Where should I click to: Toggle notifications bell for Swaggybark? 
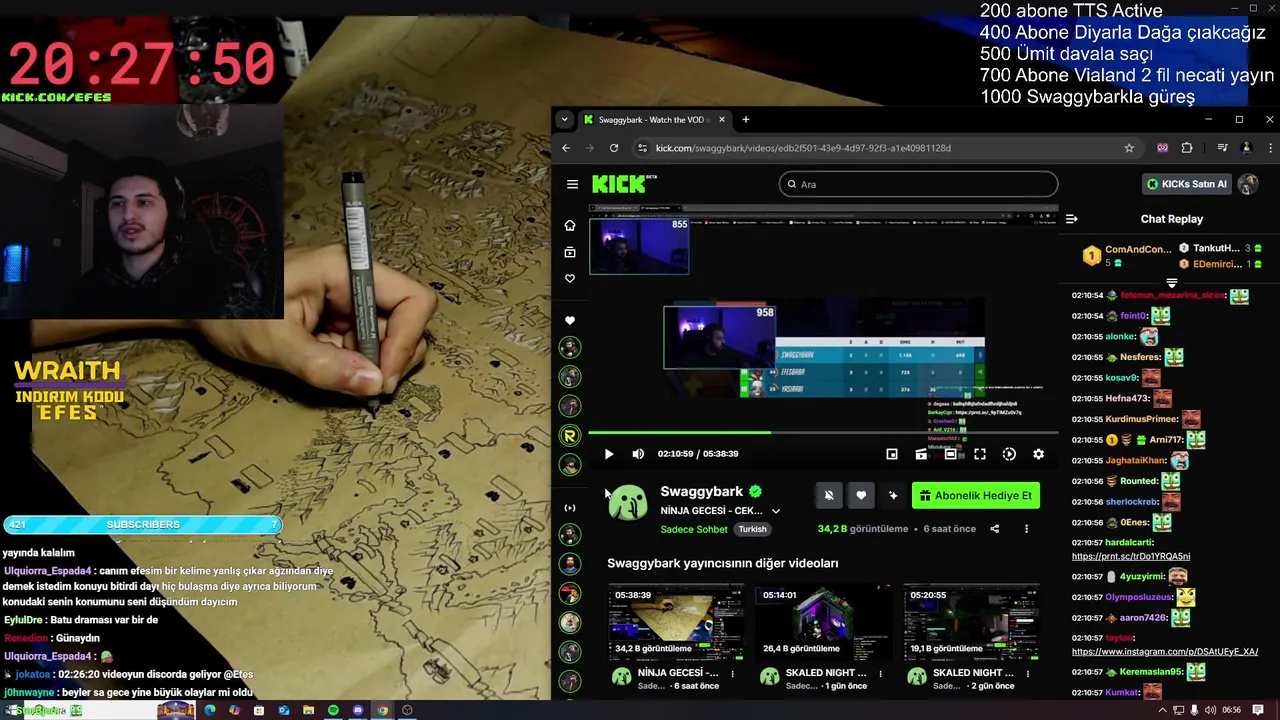pos(828,495)
